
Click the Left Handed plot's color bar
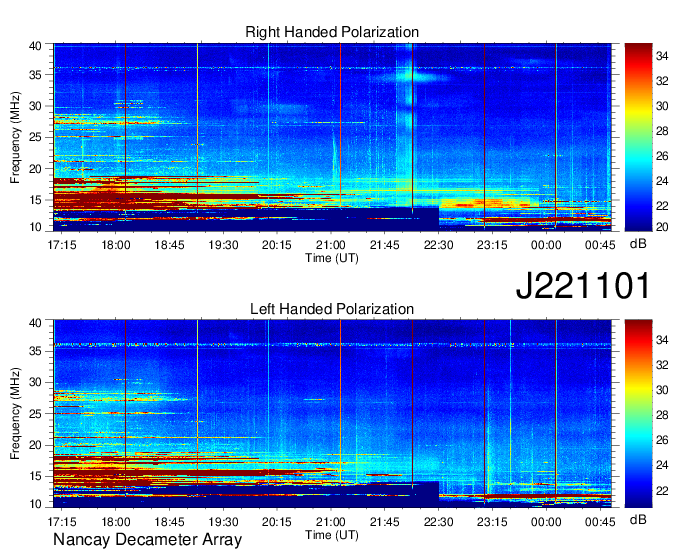point(638,414)
